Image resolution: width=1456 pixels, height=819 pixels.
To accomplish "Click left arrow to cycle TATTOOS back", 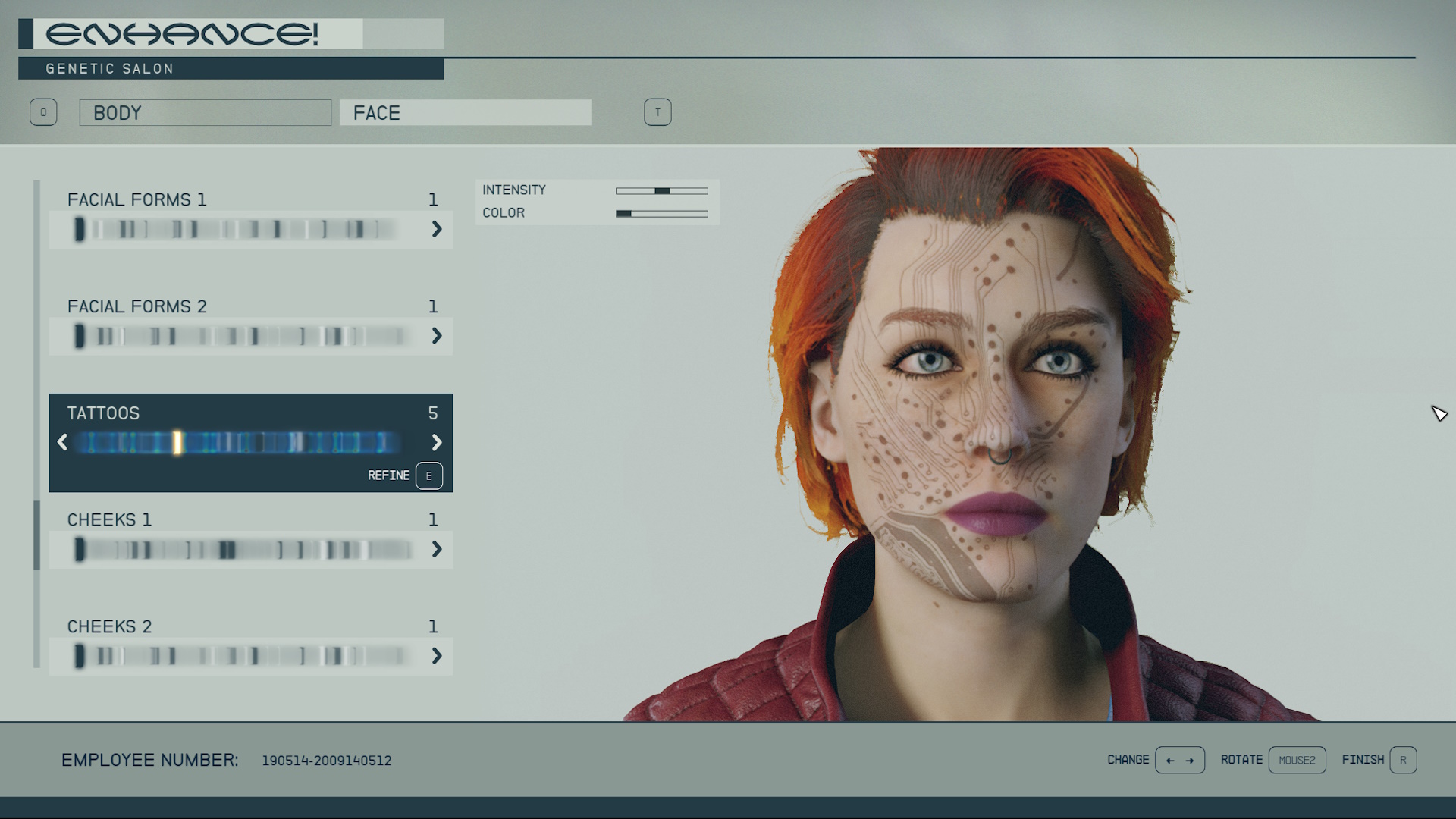I will (62, 442).
